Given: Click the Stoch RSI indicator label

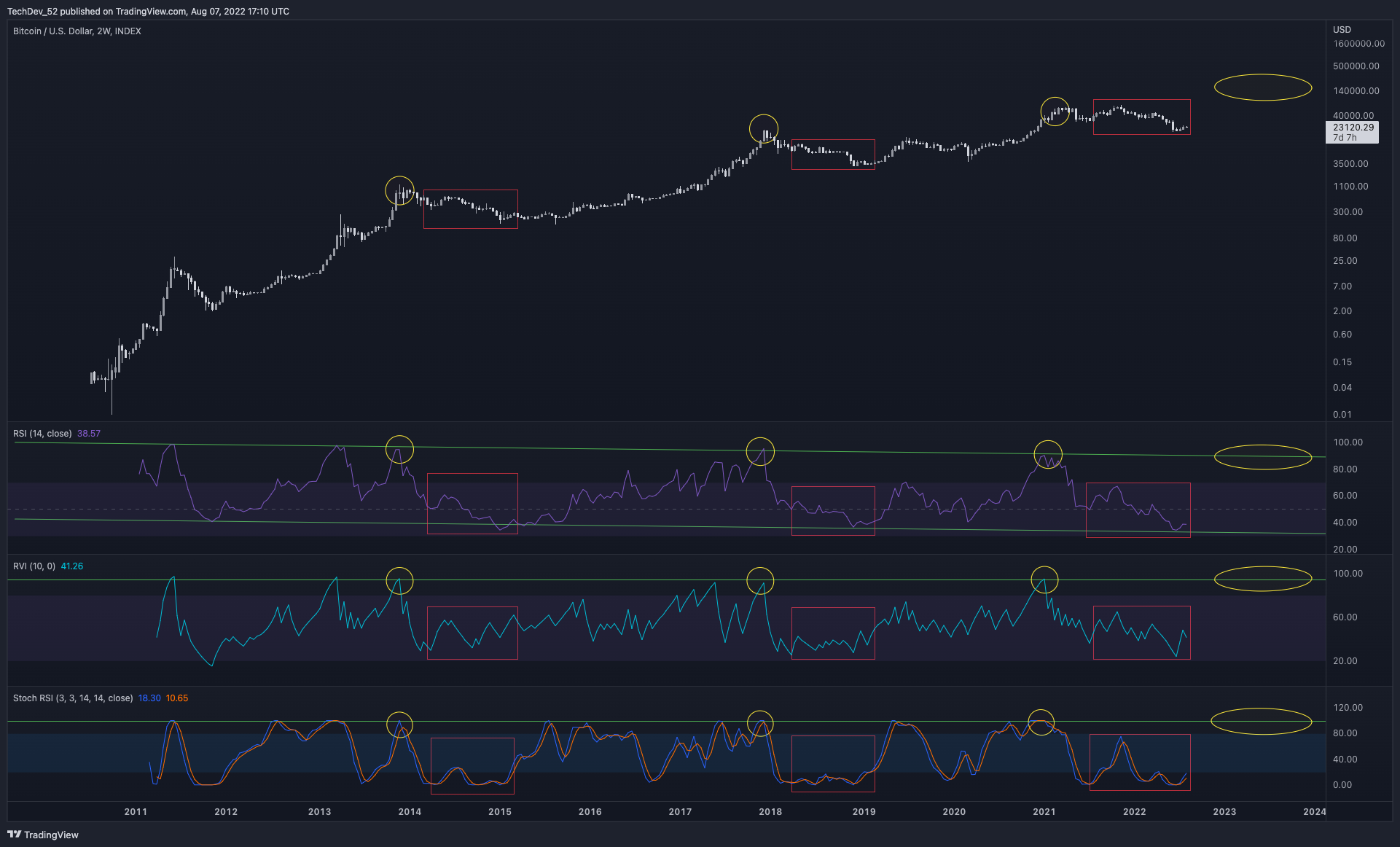Looking at the screenshot, I should tap(72, 698).
